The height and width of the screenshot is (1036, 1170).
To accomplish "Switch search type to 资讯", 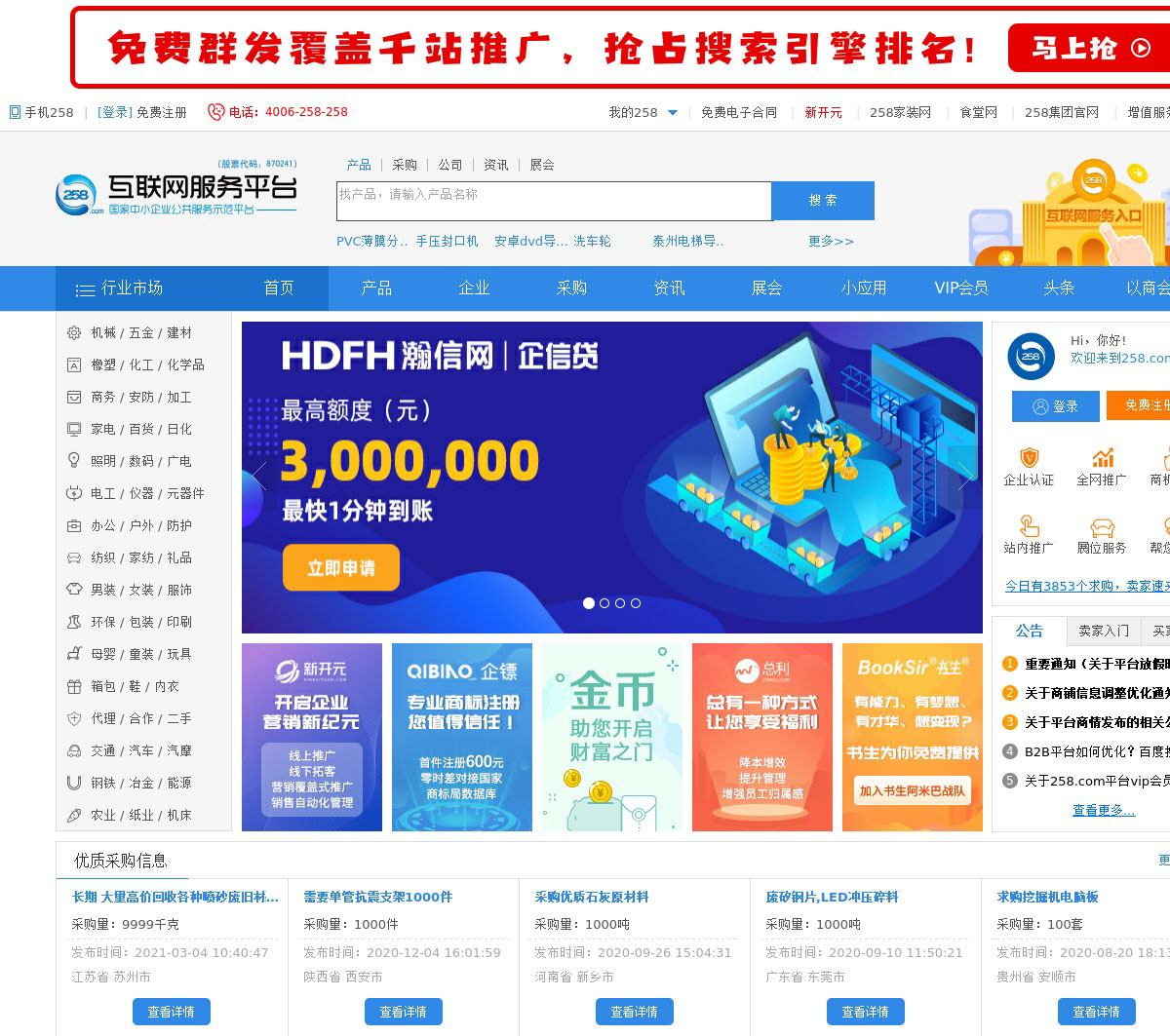I will [496, 165].
